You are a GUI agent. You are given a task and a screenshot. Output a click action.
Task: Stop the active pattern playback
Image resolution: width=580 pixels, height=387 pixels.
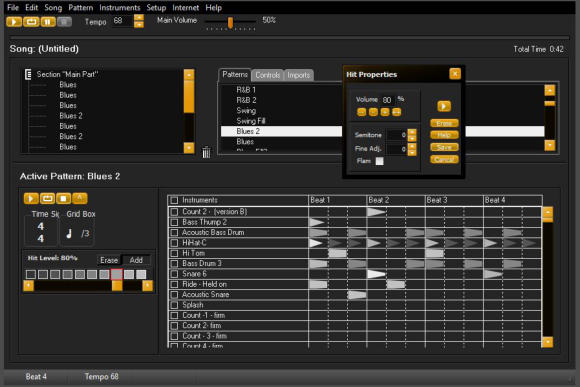[64, 199]
